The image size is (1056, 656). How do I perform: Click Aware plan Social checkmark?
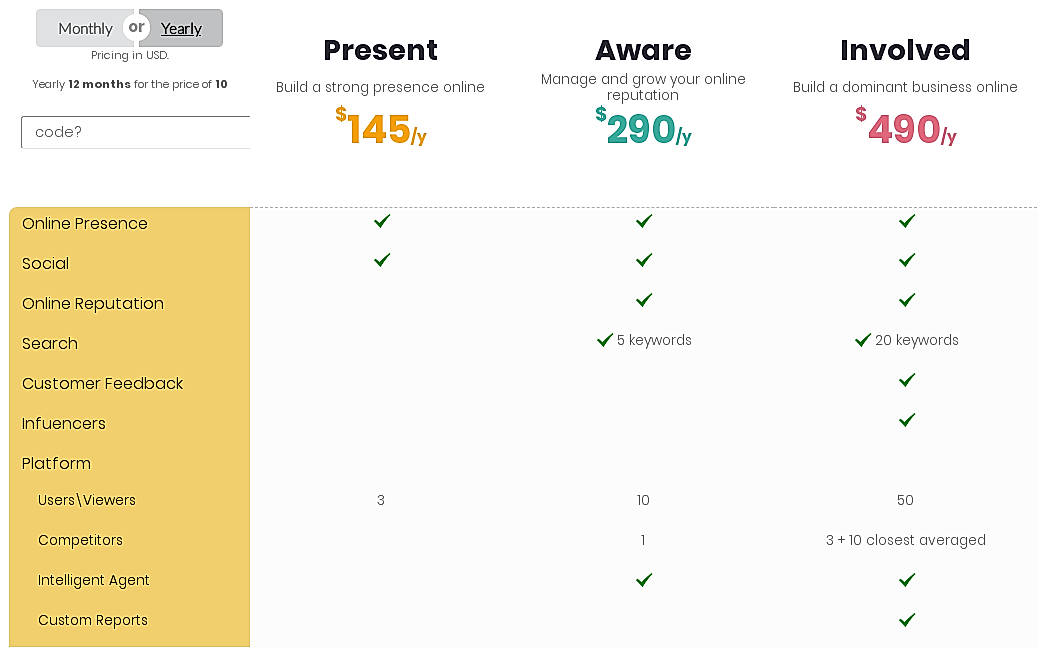click(644, 260)
